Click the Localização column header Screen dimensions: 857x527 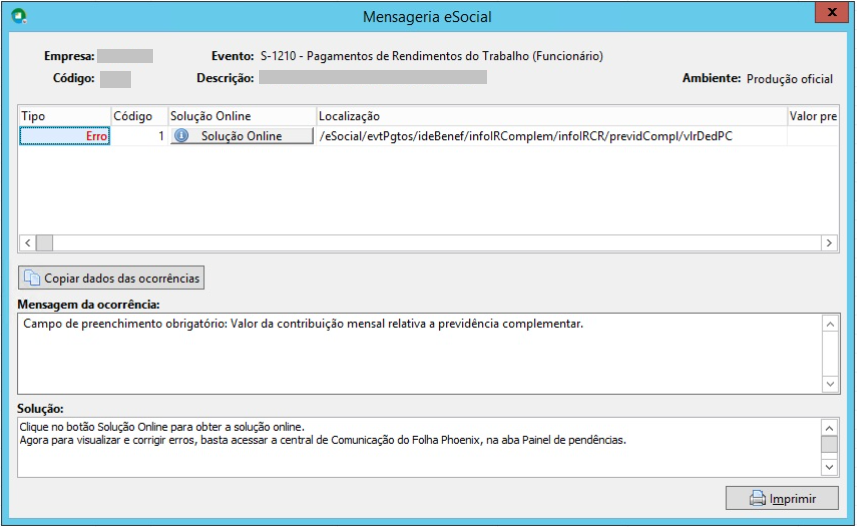(x=551, y=116)
